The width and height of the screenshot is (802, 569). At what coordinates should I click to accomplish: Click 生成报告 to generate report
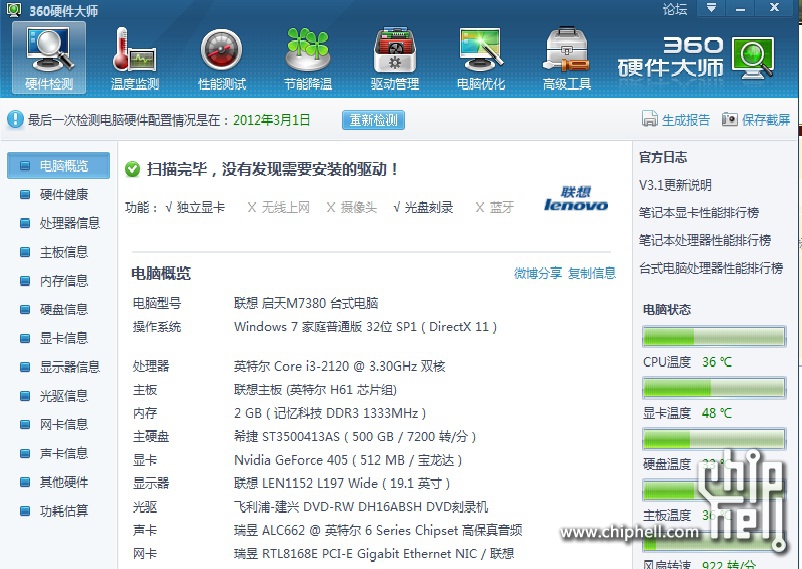[x=676, y=120]
